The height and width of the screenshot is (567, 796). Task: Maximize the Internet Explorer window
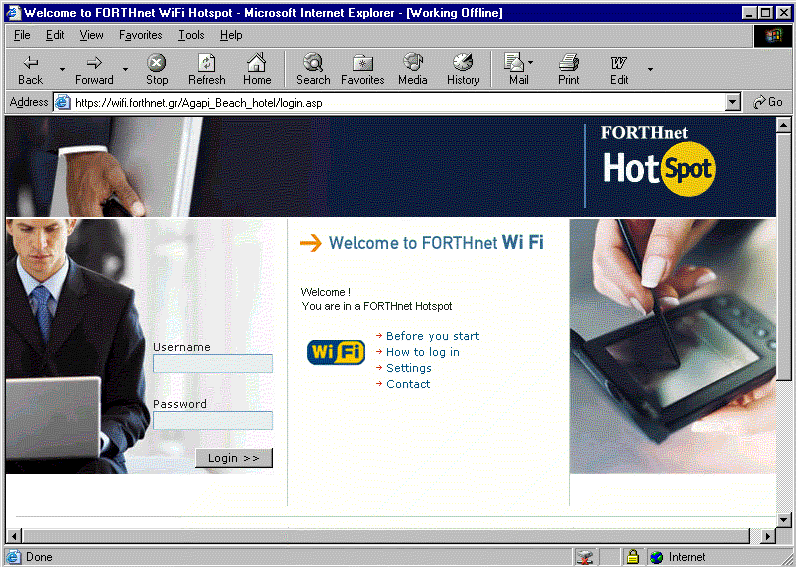pyautogui.click(x=765, y=13)
